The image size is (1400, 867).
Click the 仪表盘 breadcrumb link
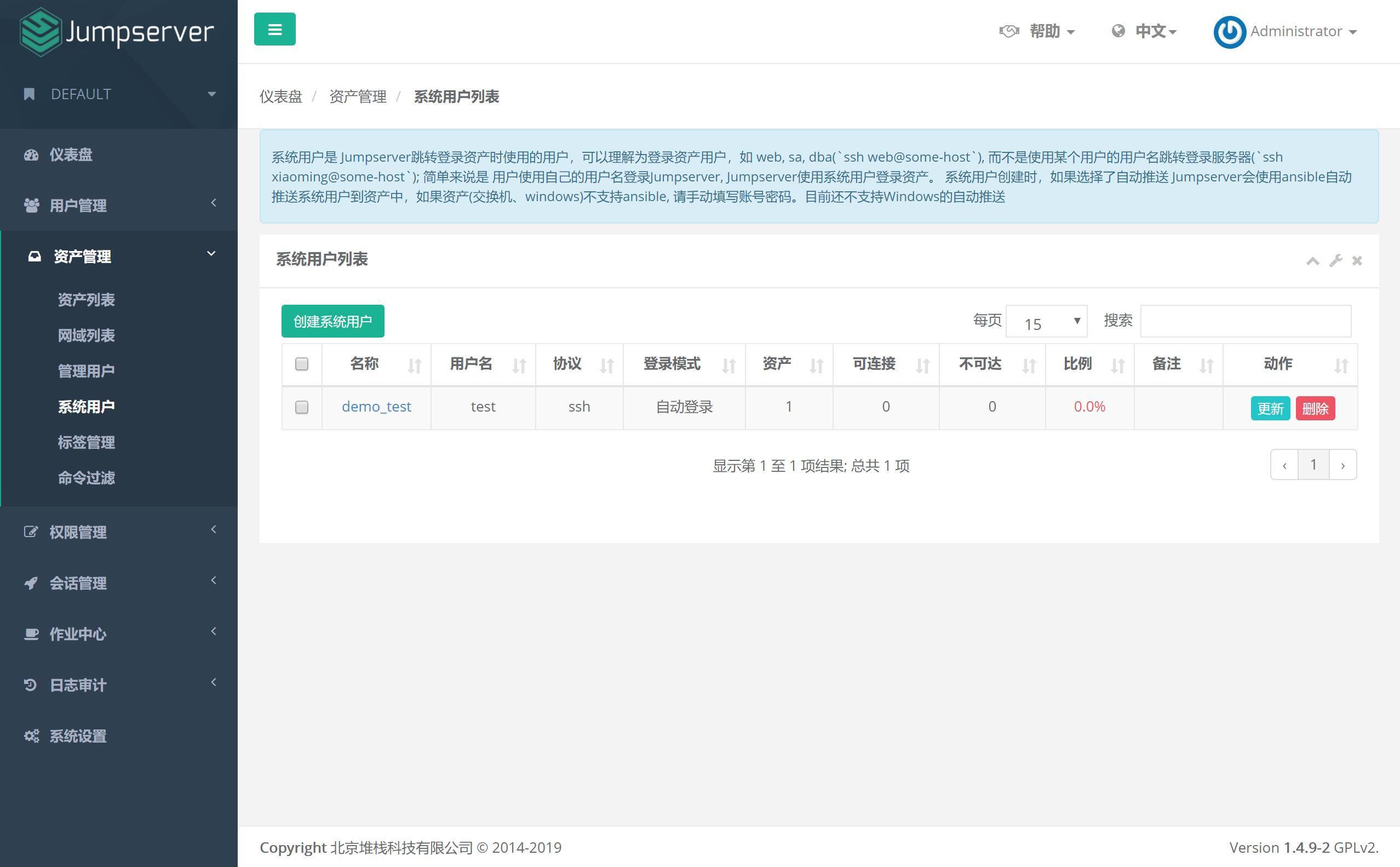pyautogui.click(x=281, y=96)
